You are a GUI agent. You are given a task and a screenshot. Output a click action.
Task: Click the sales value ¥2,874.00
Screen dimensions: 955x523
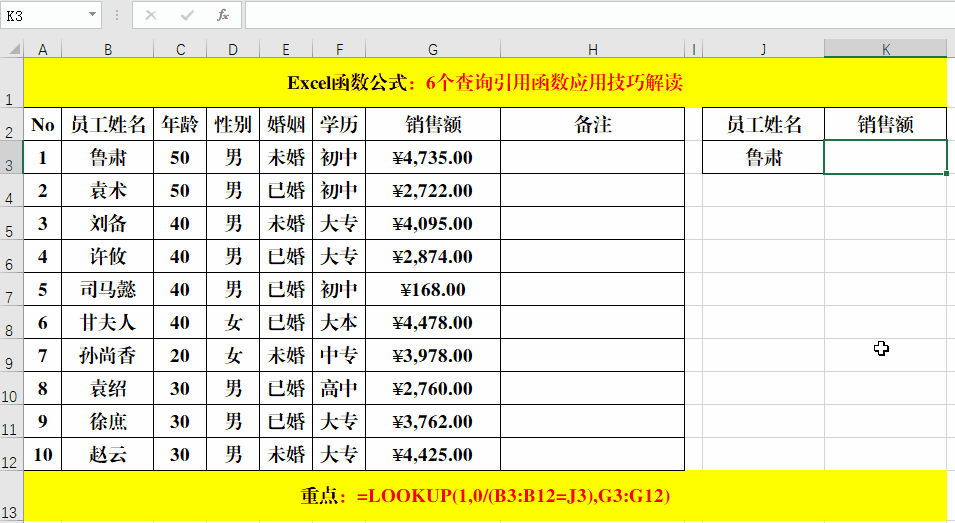433,256
